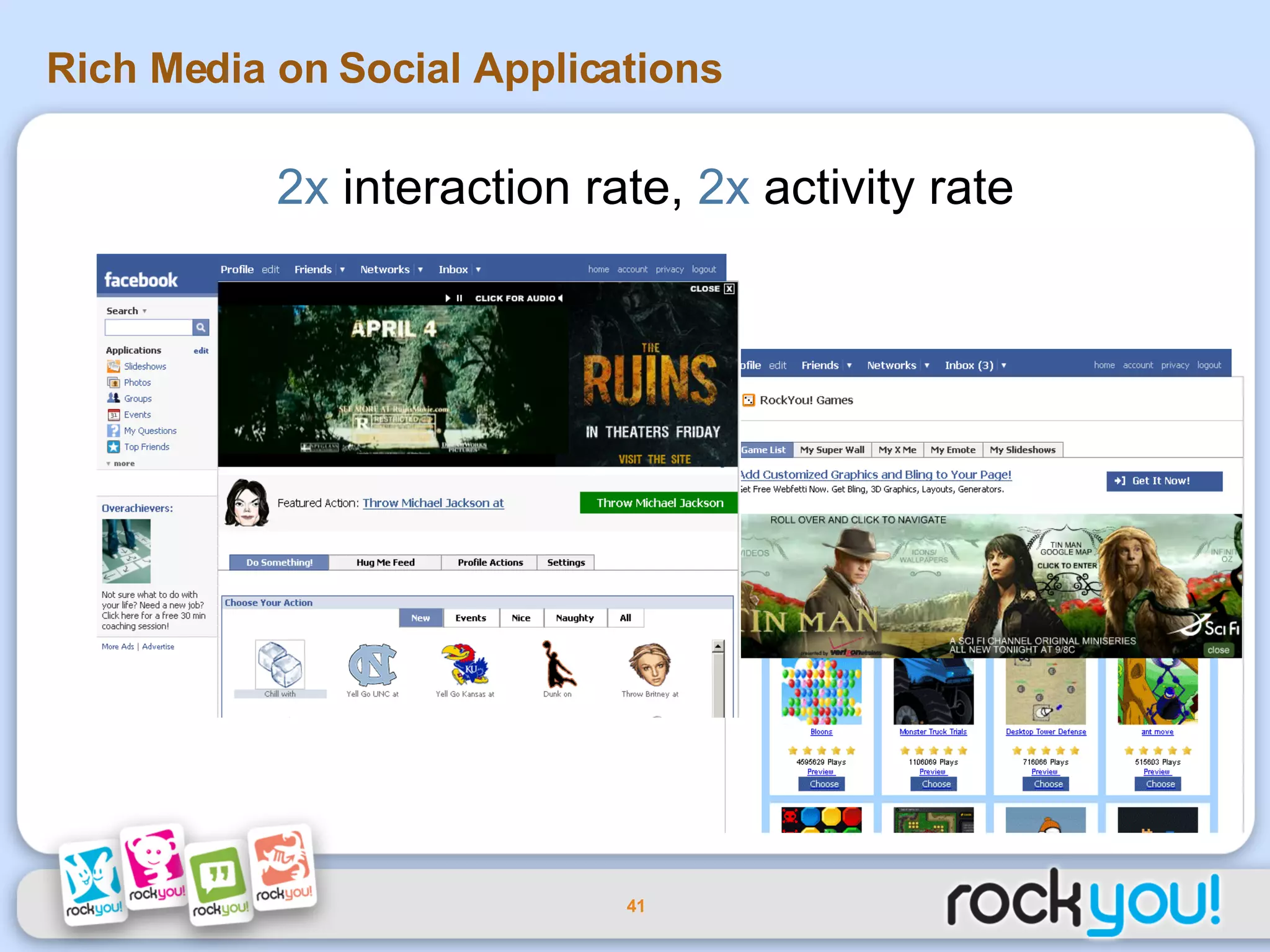The height and width of the screenshot is (952, 1270).
Task: Select the Yell Go Kansas Jayhawk icon
Action: [465, 664]
